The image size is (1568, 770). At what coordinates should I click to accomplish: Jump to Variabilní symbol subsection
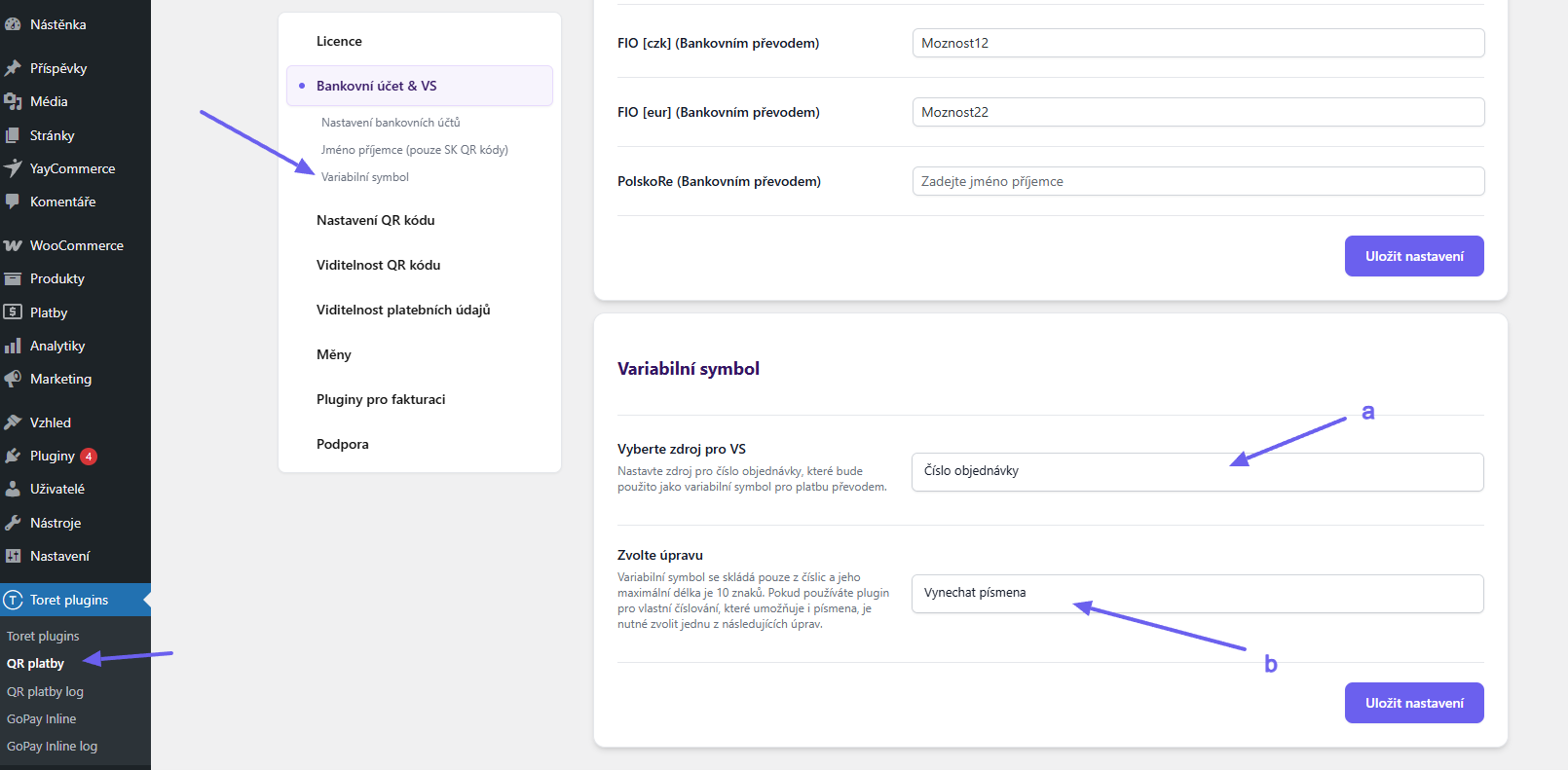(x=365, y=177)
